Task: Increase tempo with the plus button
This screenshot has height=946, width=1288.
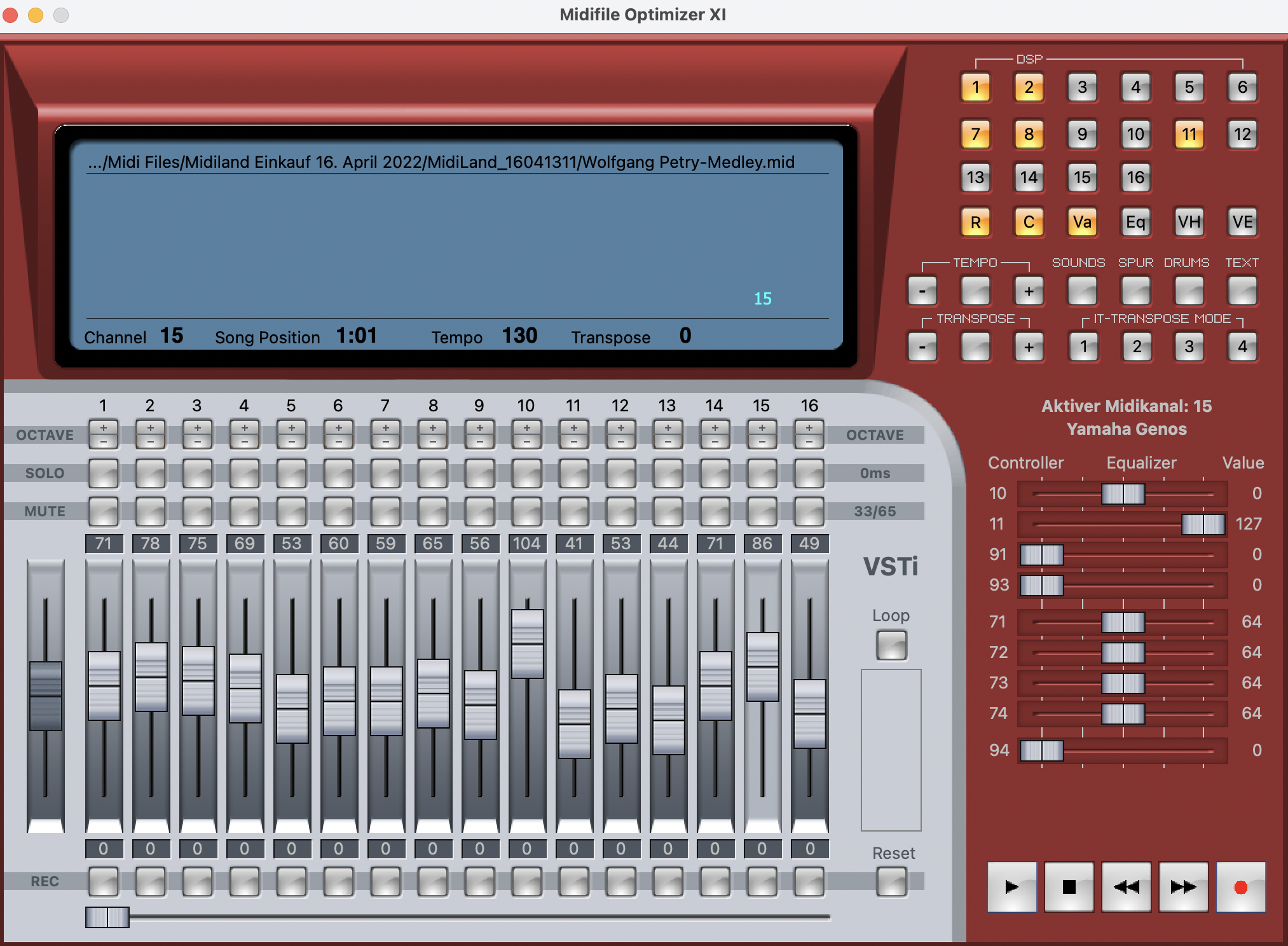Action: tap(1029, 292)
